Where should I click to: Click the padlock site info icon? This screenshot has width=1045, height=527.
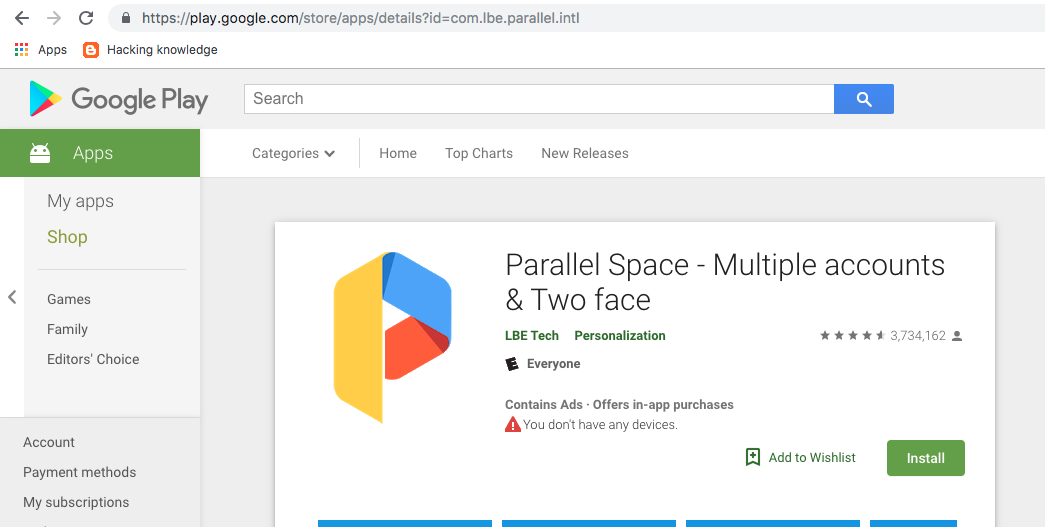click(x=126, y=18)
